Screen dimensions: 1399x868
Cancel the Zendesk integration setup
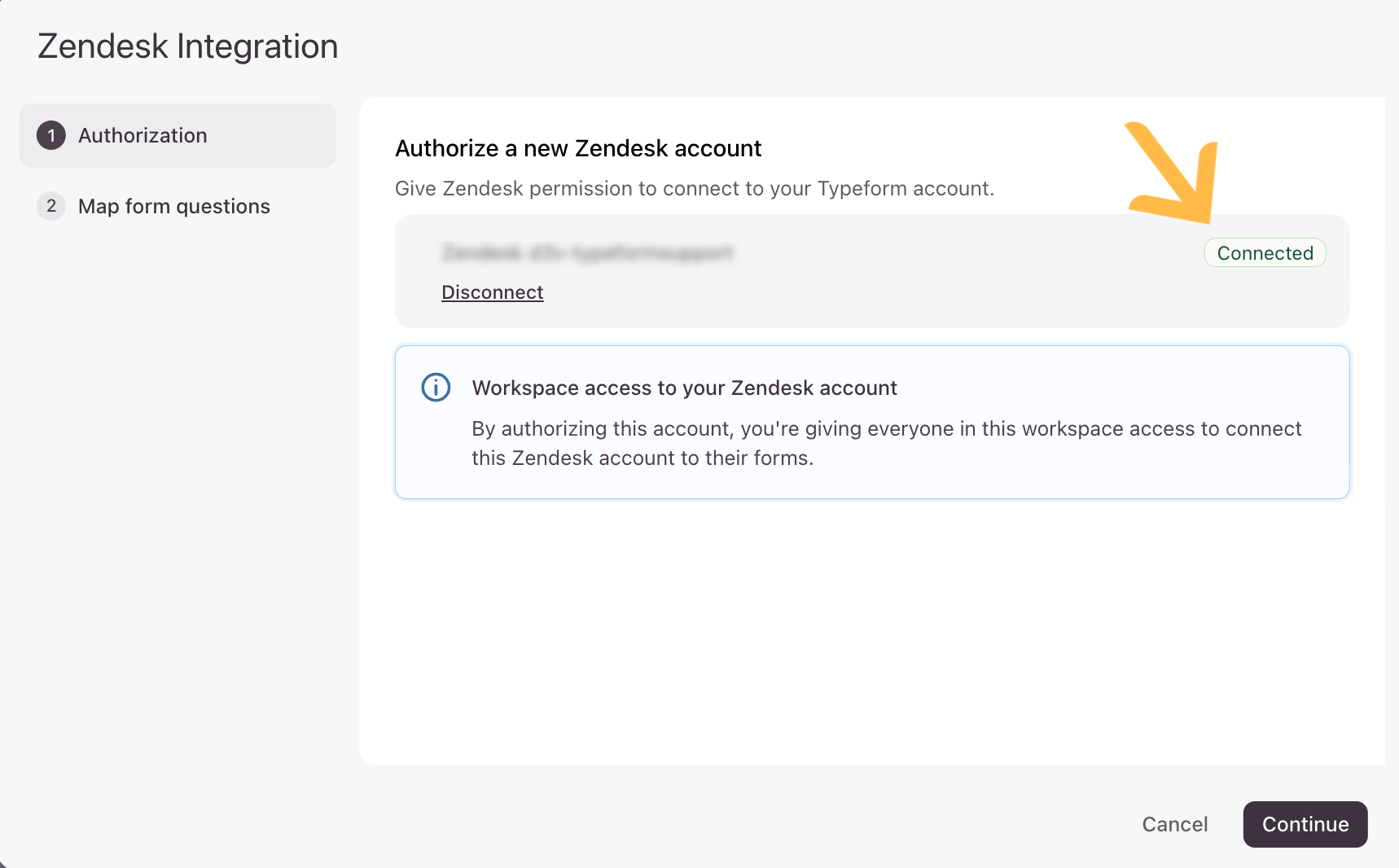(x=1174, y=824)
